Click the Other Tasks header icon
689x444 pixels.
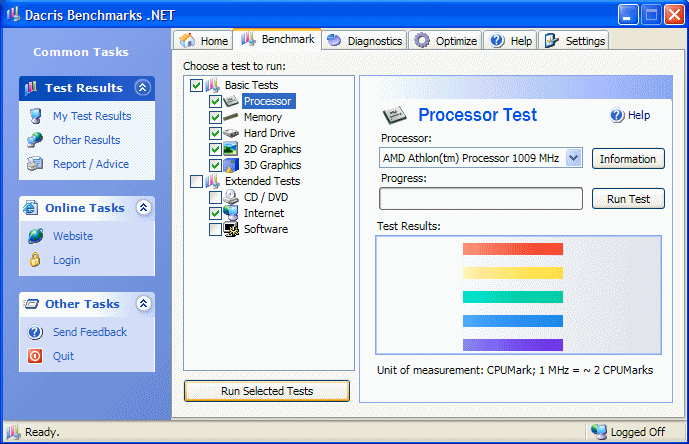pos(31,304)
